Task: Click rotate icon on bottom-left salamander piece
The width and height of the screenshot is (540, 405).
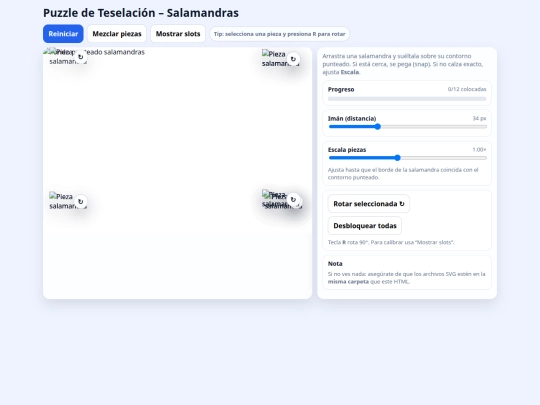Action: (81, 202)
